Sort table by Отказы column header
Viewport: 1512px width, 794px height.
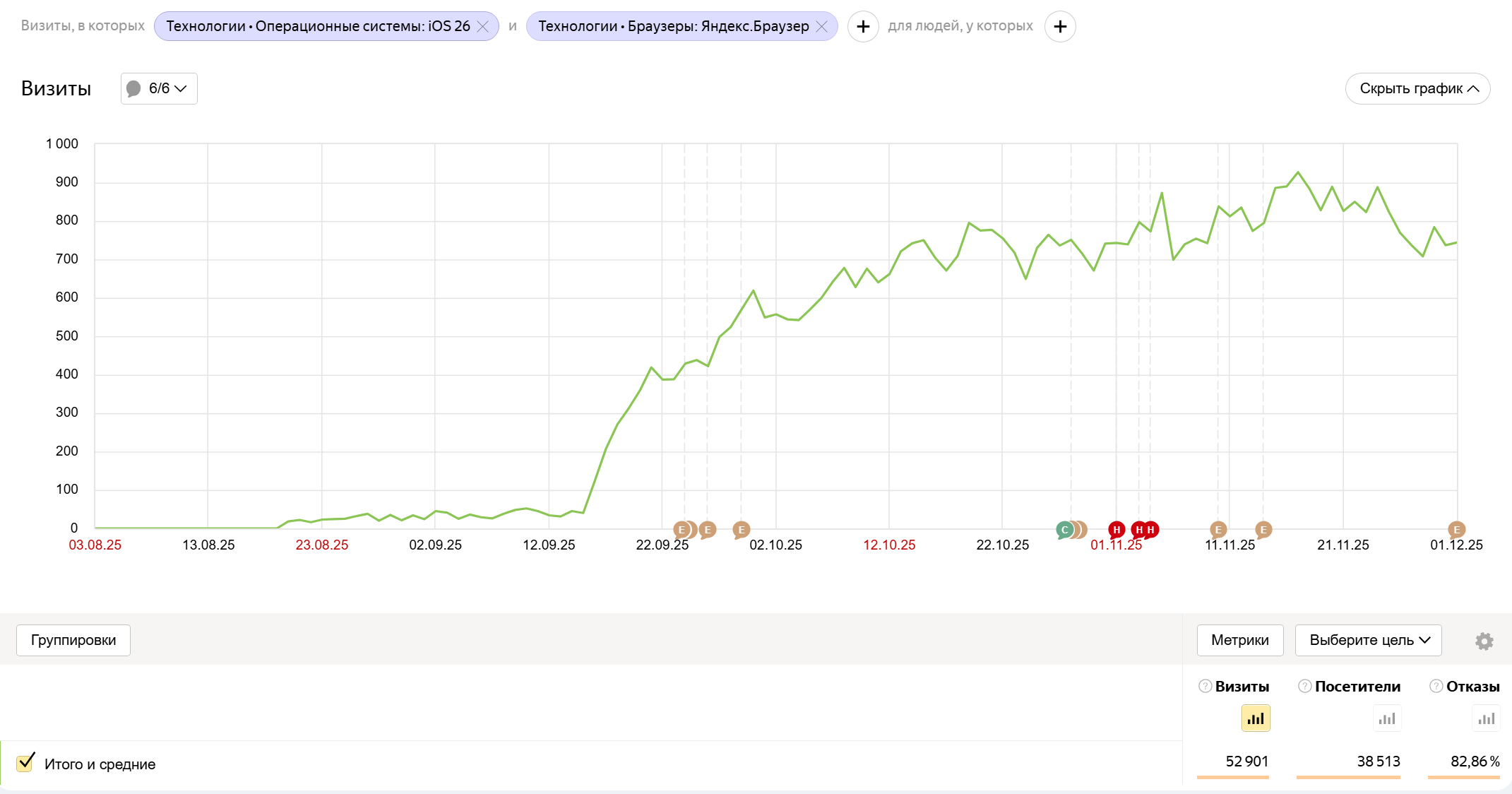click(1472, 686)
